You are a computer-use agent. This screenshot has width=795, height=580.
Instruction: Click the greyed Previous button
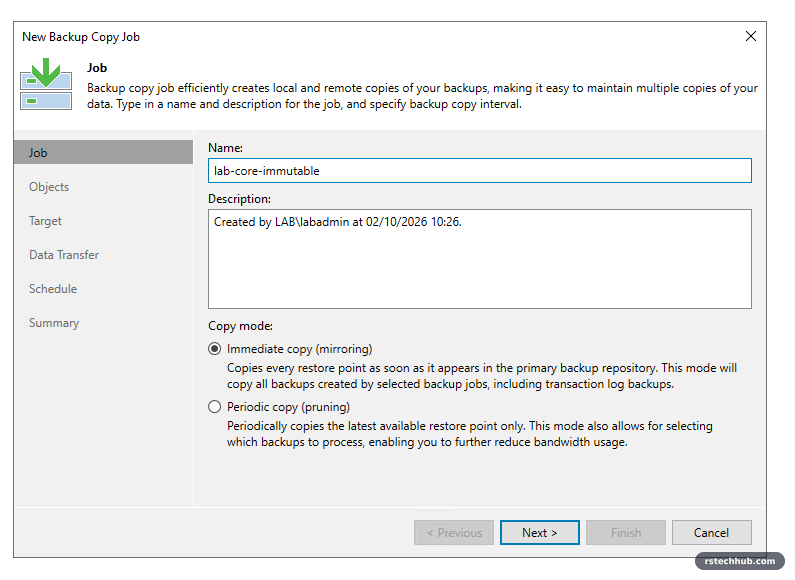[454, 532]
